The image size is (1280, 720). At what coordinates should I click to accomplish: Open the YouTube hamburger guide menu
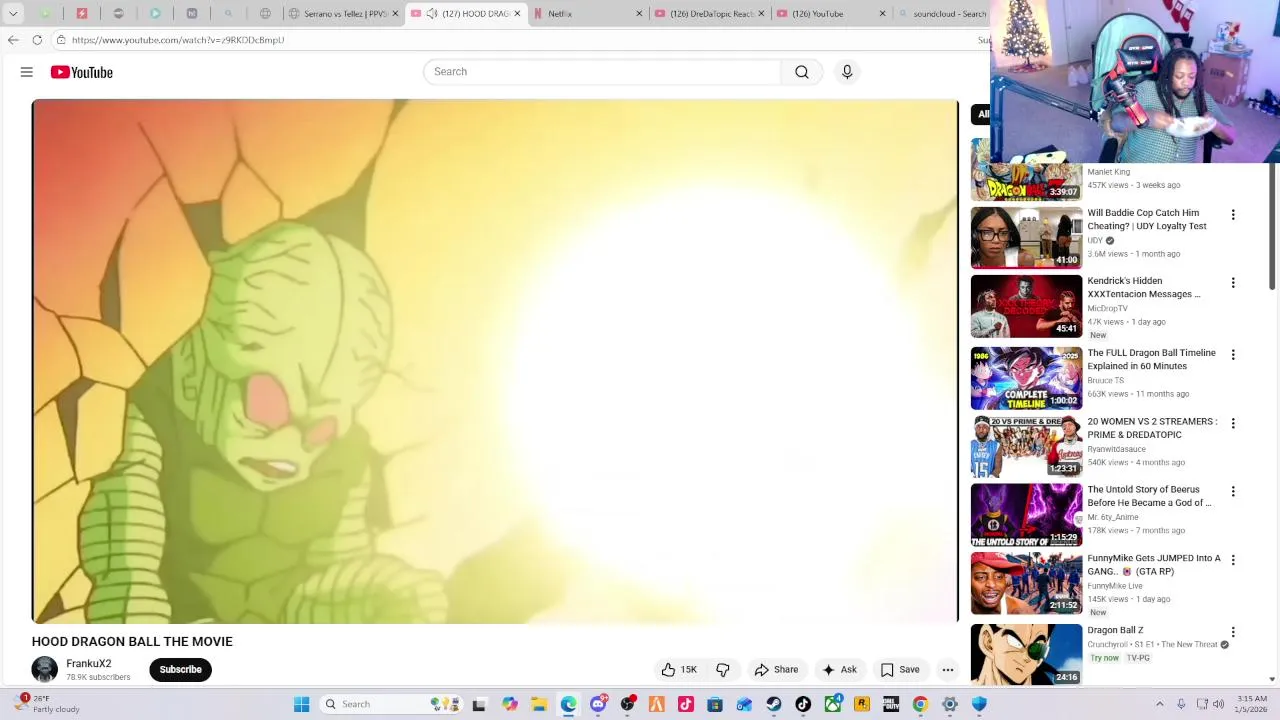pos(27,72)
